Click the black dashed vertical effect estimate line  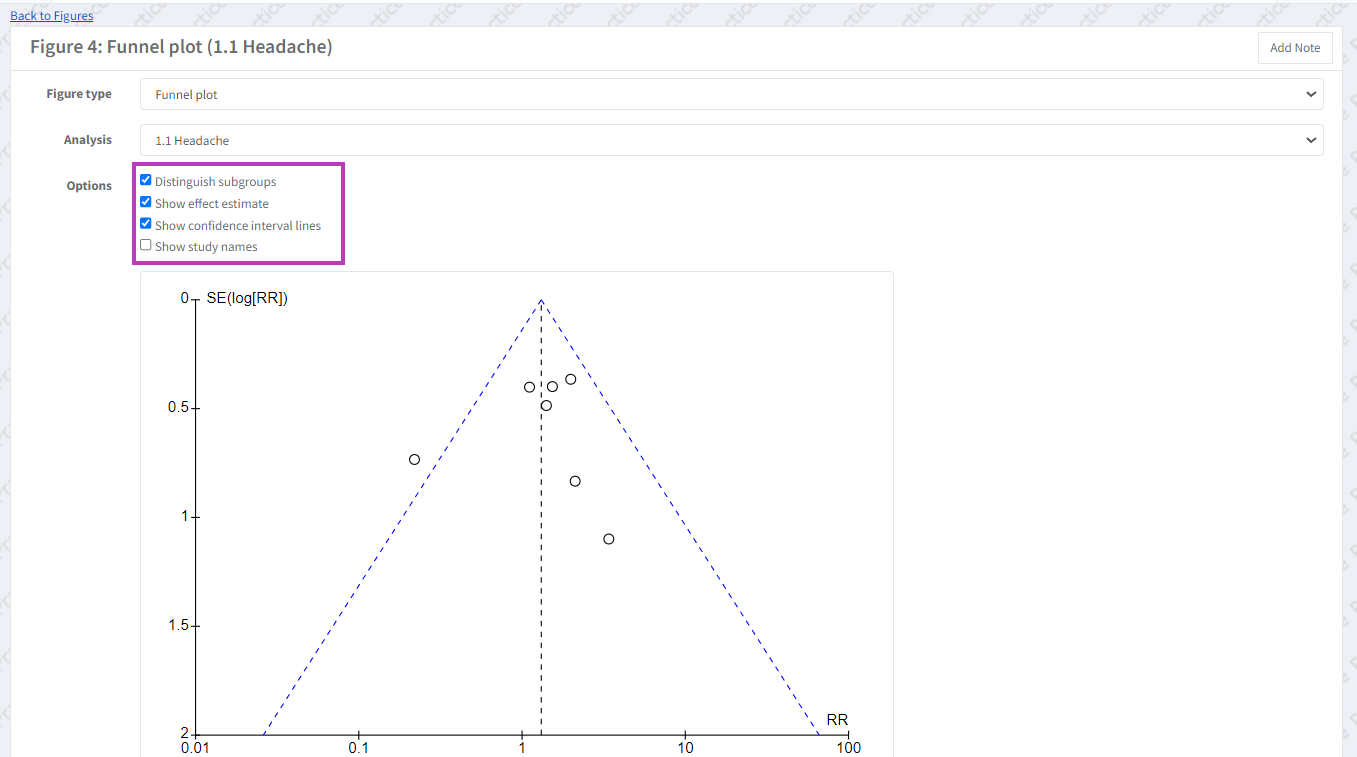tap(541, 600)
